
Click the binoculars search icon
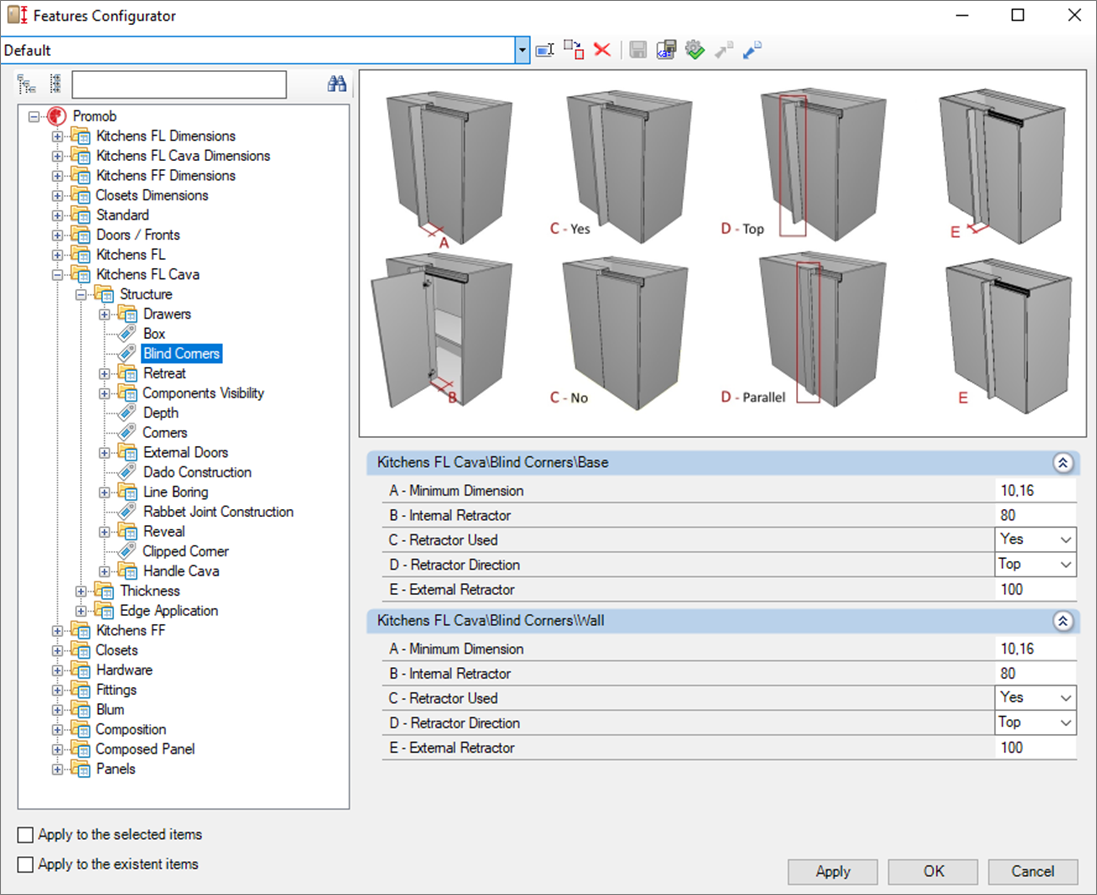[x=337, y=85]
